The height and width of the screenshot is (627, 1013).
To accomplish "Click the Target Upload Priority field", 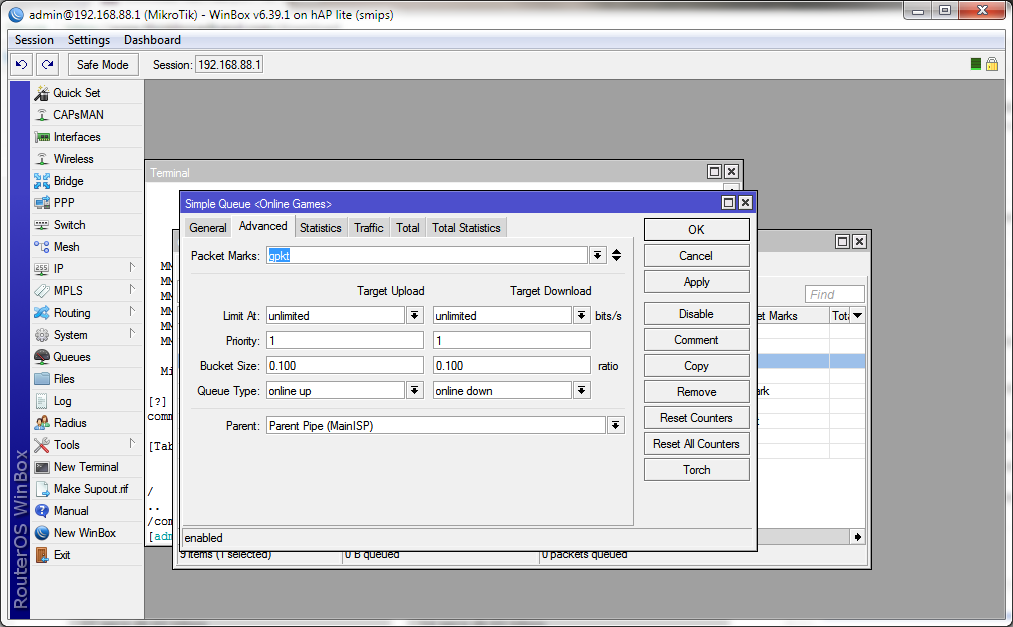I will tap(345, 340).
